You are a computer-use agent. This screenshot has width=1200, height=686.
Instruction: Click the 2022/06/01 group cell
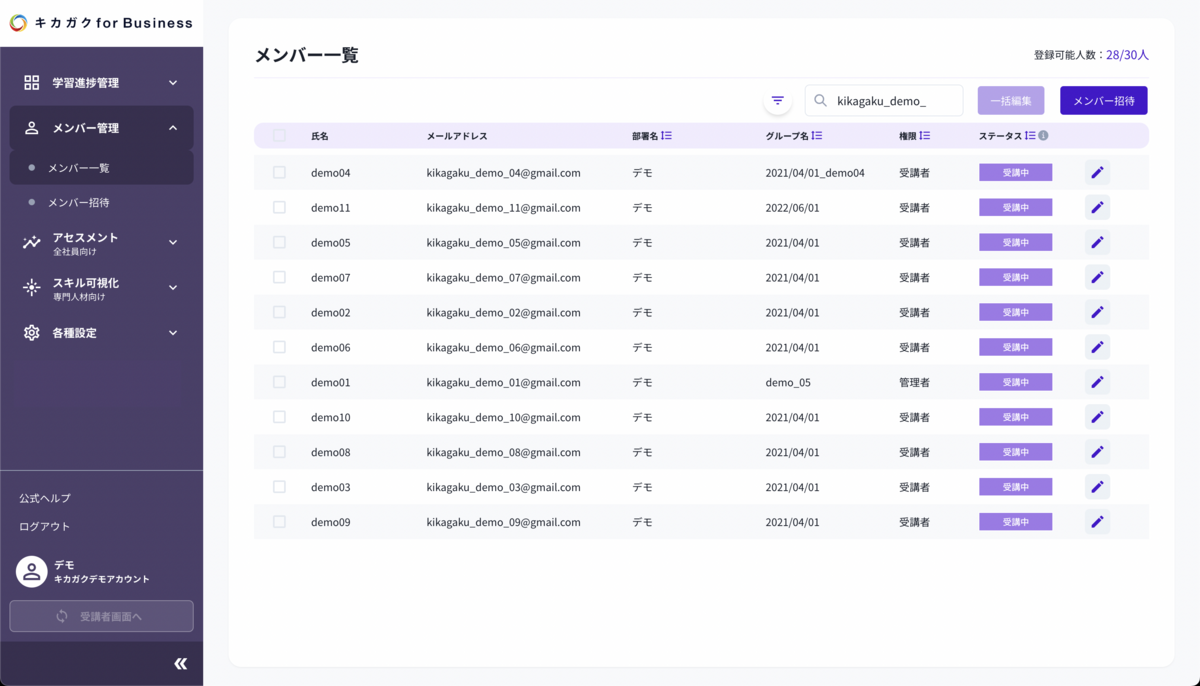coord(792,208)
